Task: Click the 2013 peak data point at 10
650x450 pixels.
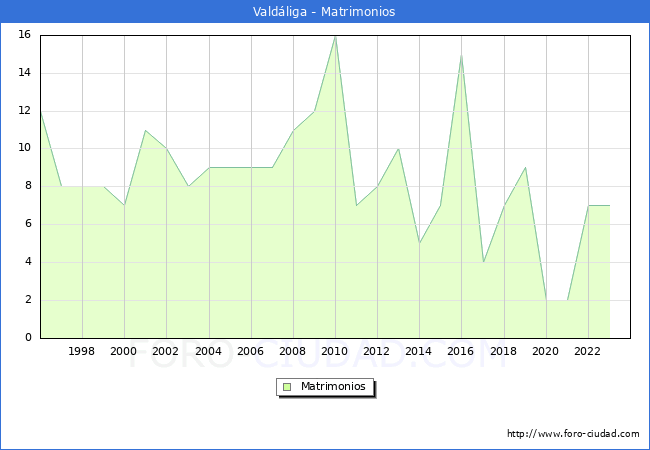Action: [x=398, y=149]
